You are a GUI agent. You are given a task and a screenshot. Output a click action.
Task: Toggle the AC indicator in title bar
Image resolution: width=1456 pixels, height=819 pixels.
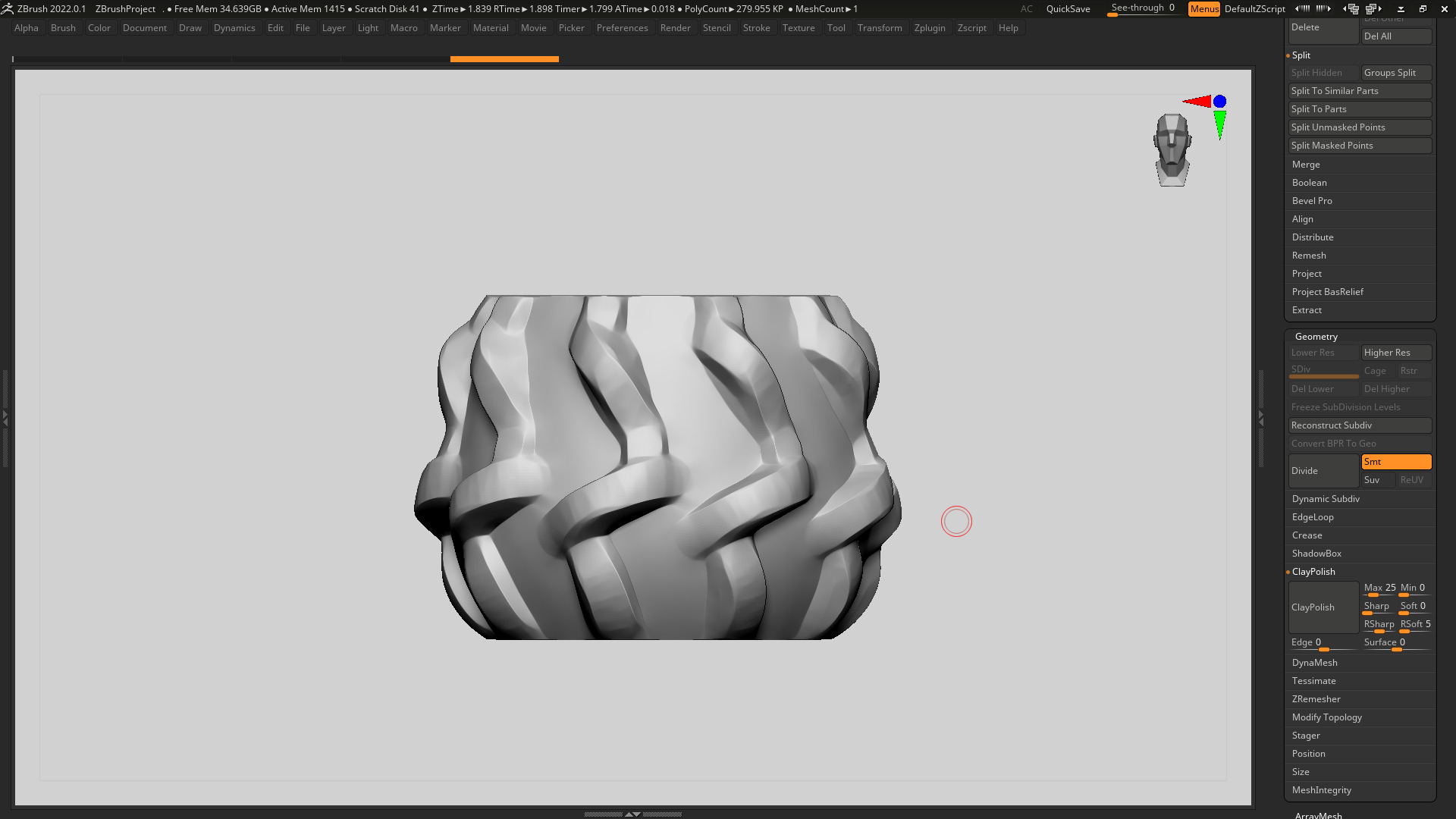click(1026, 9)
